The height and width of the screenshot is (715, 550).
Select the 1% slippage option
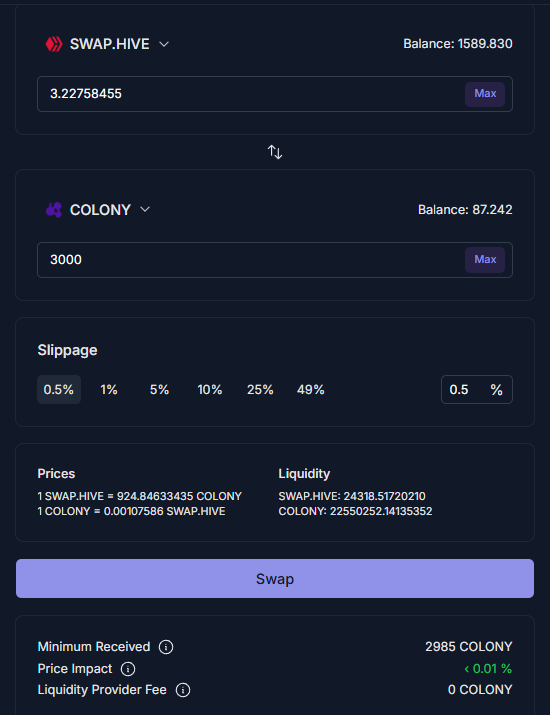(x=109, y=389)
